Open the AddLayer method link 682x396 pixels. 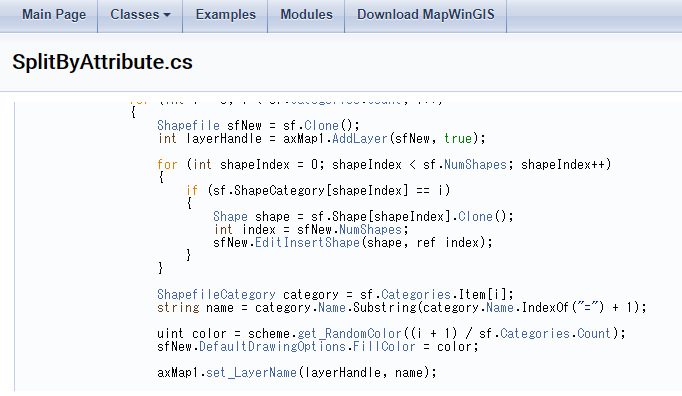[360, 138]
